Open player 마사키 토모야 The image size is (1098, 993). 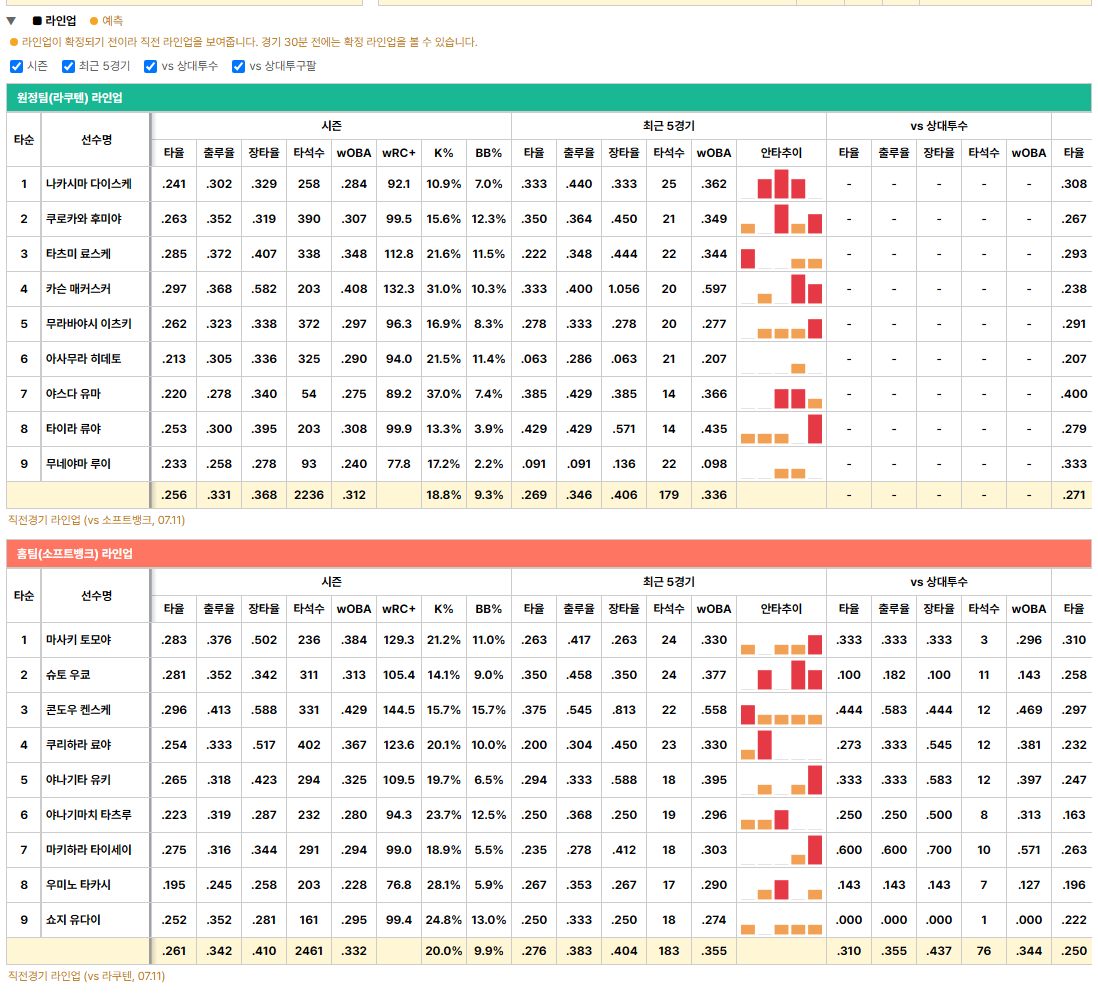pyautogui.click(x=78, y=640)
